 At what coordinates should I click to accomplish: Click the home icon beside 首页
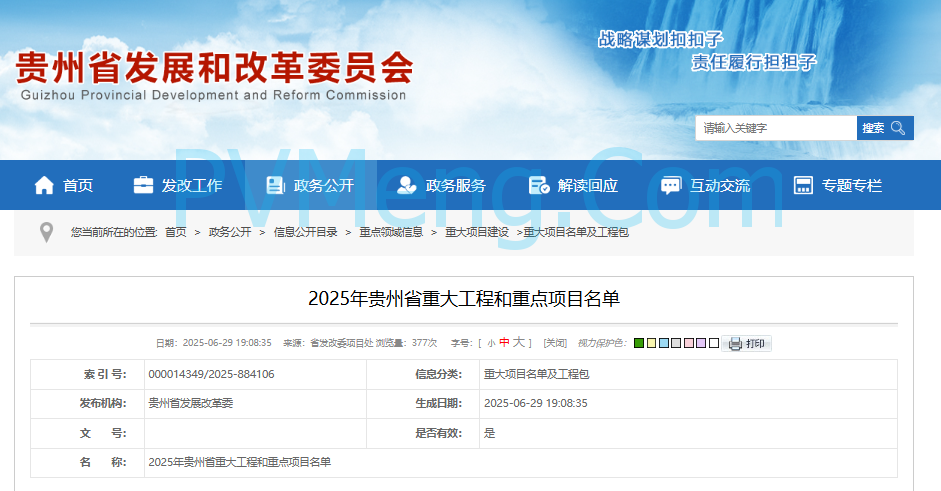[44, 185]
